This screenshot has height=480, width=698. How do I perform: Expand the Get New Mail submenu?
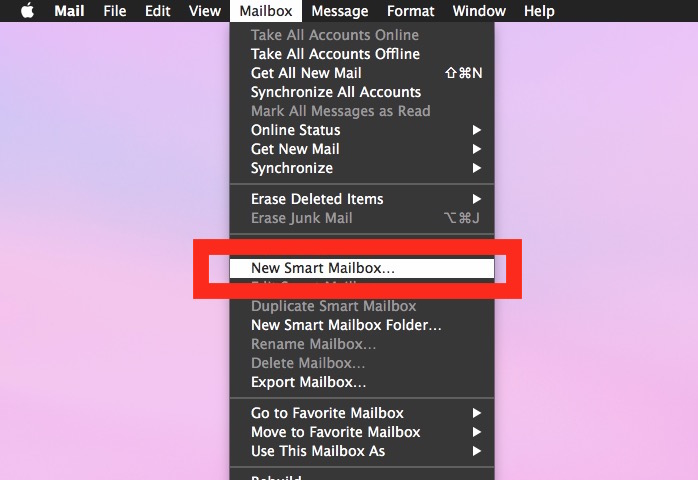click(x=362, y=149)
